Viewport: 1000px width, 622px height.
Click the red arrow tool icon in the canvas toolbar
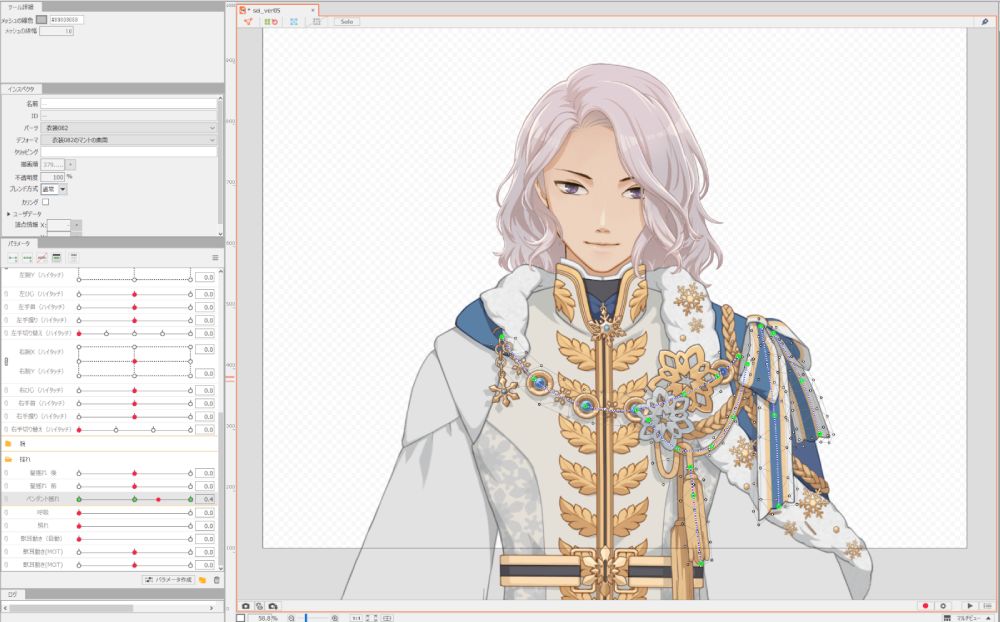(x=248, y=22)
